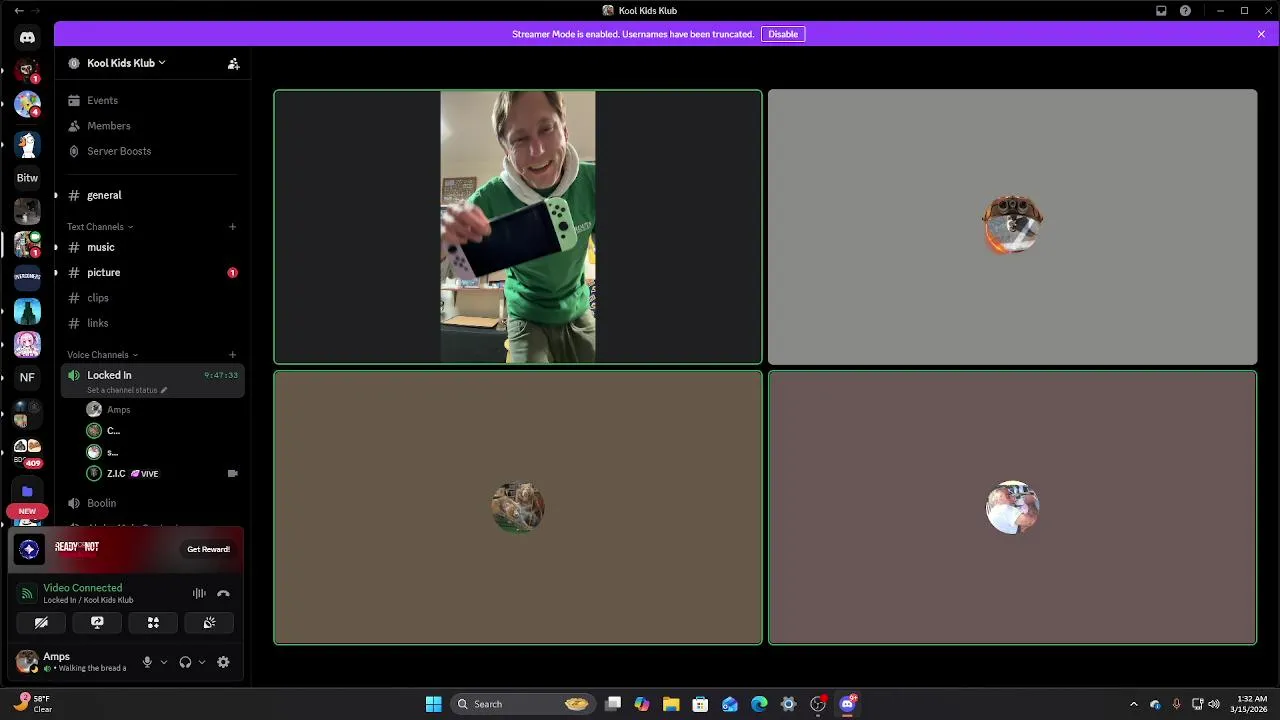Image resolution: width=1280 pixels, height=720 pixels.
Task: Join the Boolin voice channel
Action: point(152,503)
